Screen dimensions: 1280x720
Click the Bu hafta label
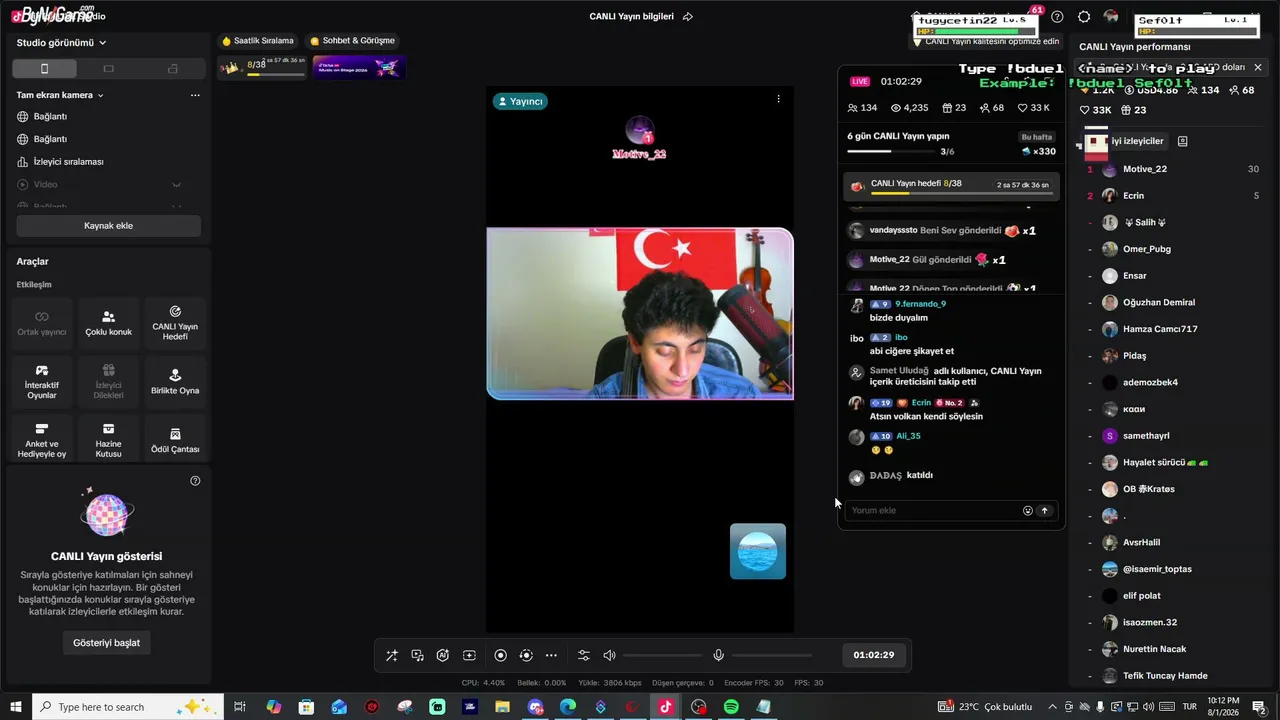click(1036, 137)
